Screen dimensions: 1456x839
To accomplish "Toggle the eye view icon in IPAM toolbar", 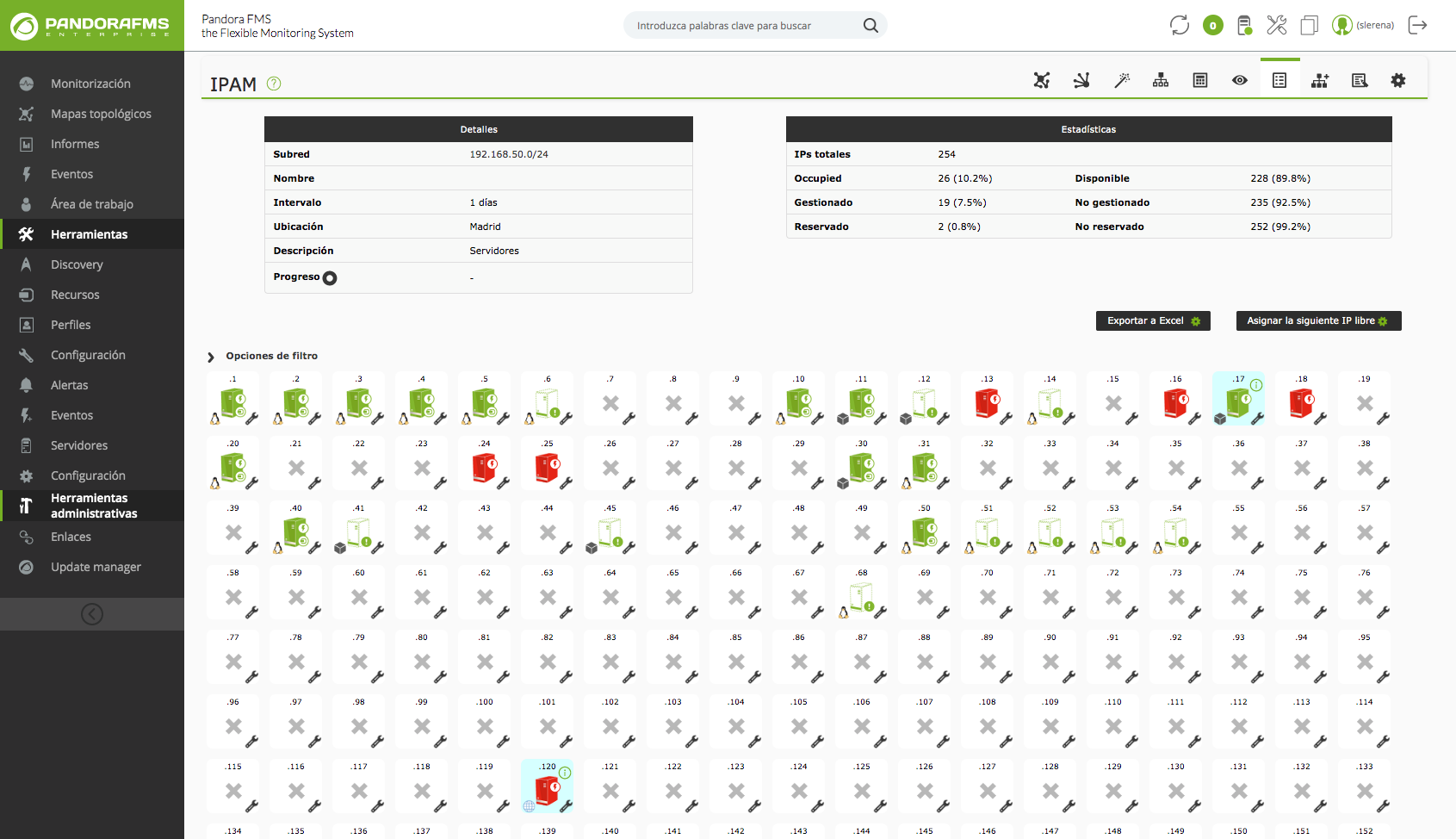I will [x=1240, y=80].
